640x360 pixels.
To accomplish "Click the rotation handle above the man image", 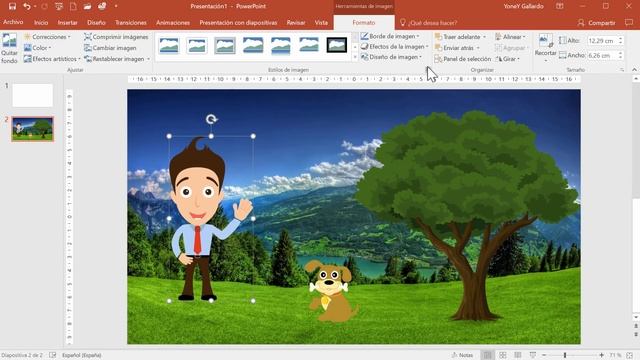I will pos(211,119).
